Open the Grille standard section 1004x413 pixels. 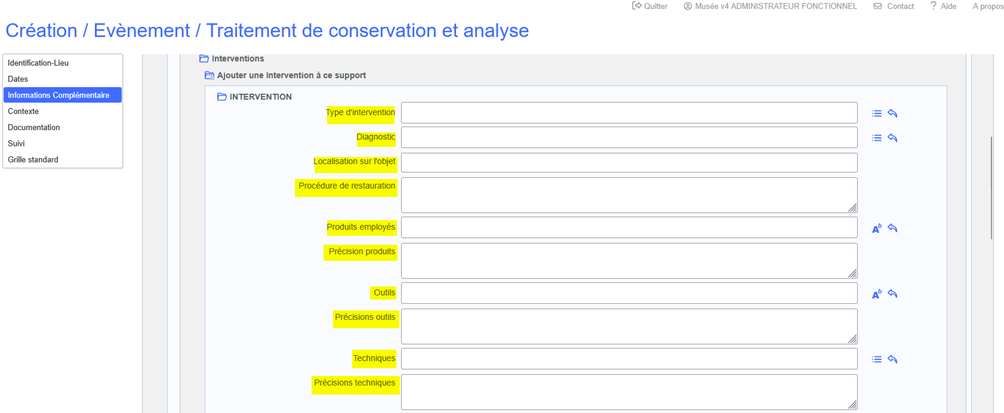[33, 160]
